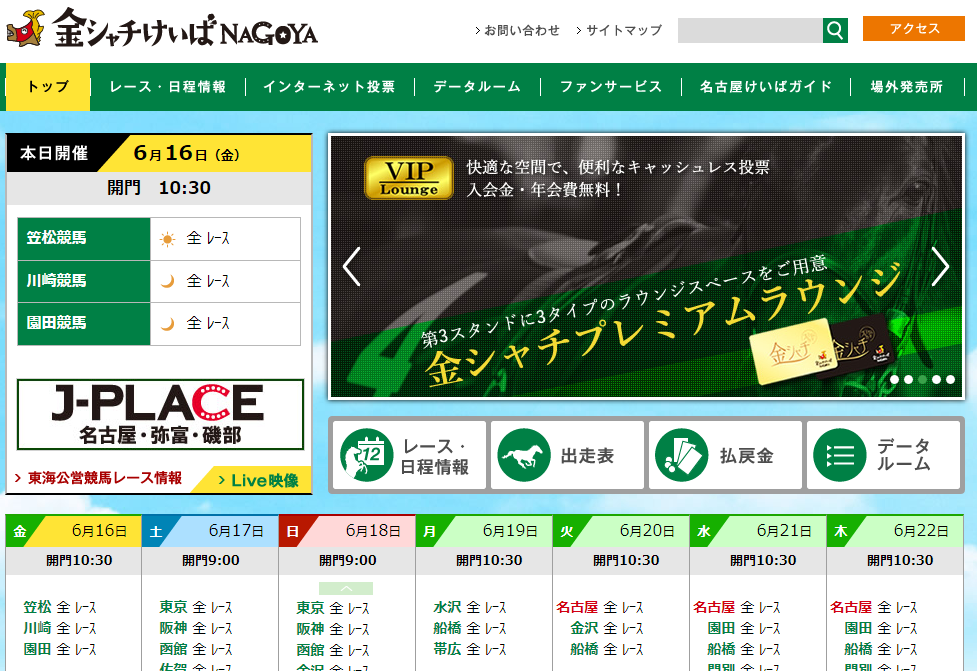Click the 出走表 quick link button
The height and width of the screenshot is (671, 977).
coord(567,455)
